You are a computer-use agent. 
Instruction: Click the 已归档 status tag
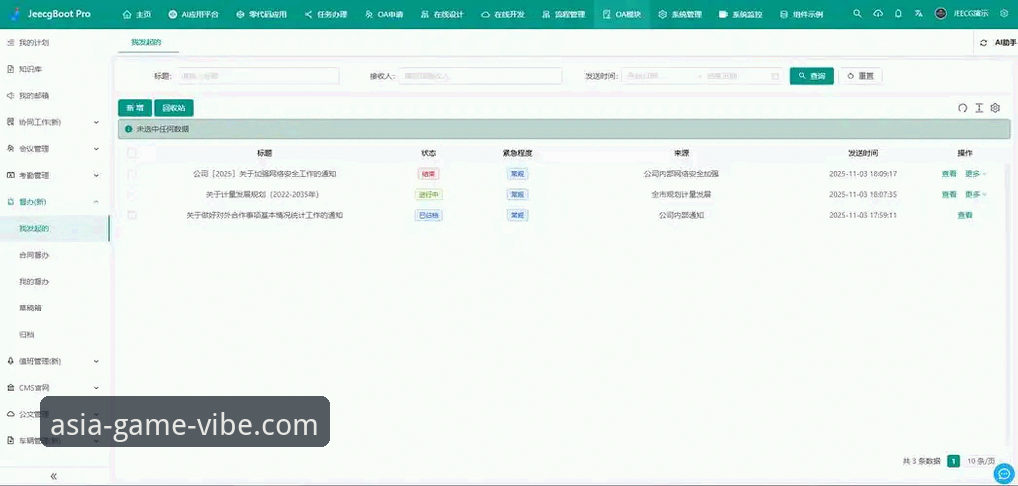coord(428,215)
